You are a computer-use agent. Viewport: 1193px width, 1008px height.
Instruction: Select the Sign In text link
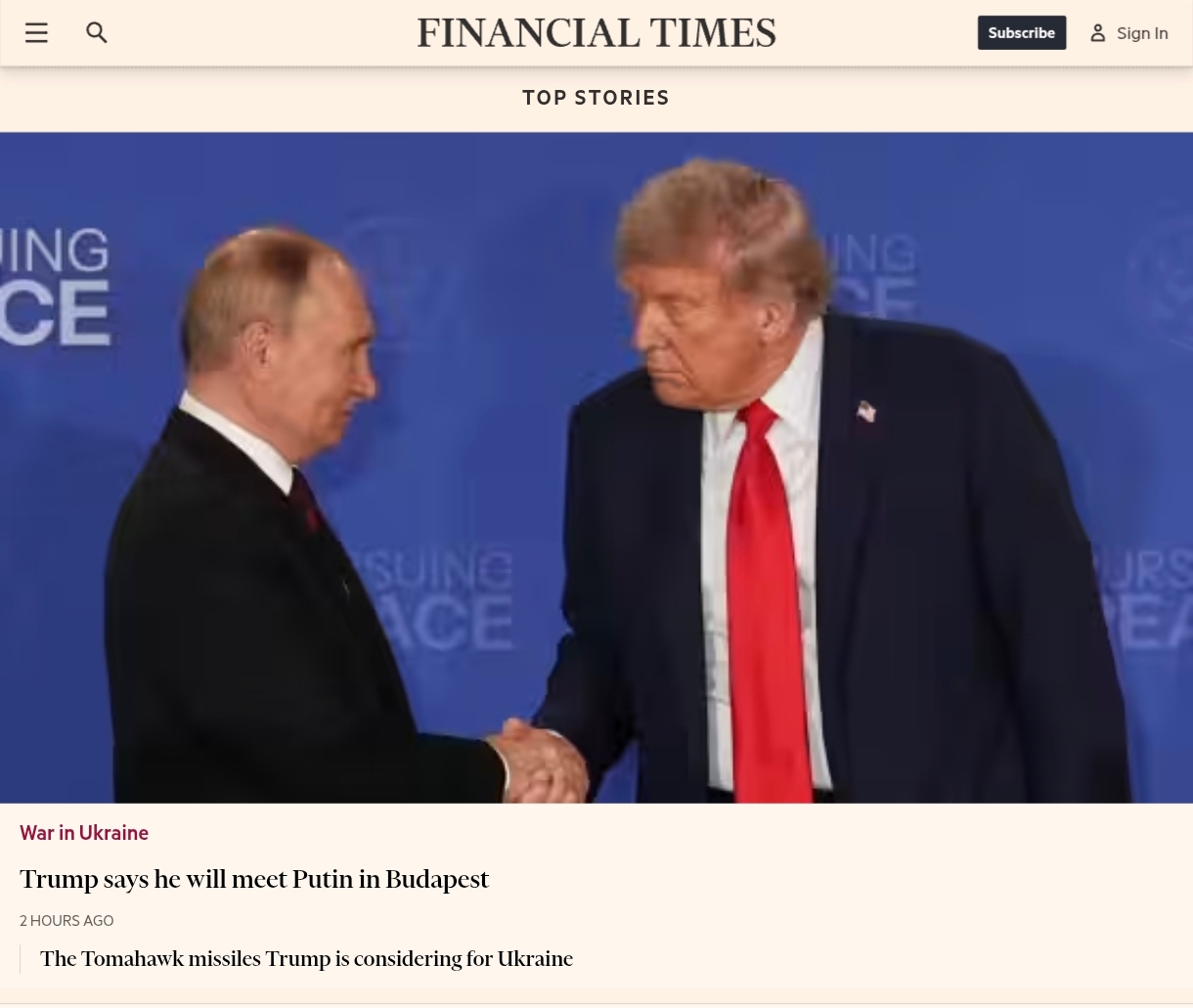pyautogui.click(x=1142, y=33)
